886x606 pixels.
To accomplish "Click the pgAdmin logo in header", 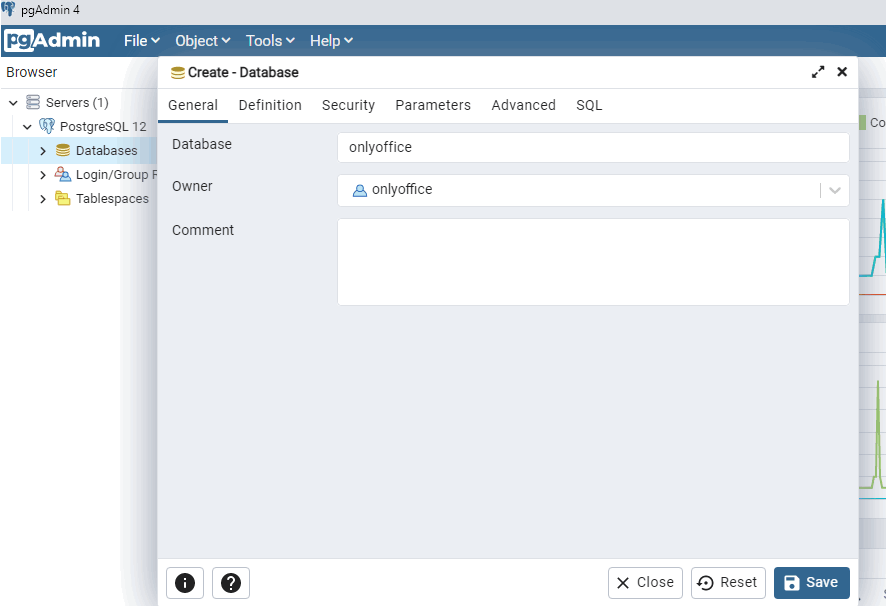I will click(x=52, y=41).
